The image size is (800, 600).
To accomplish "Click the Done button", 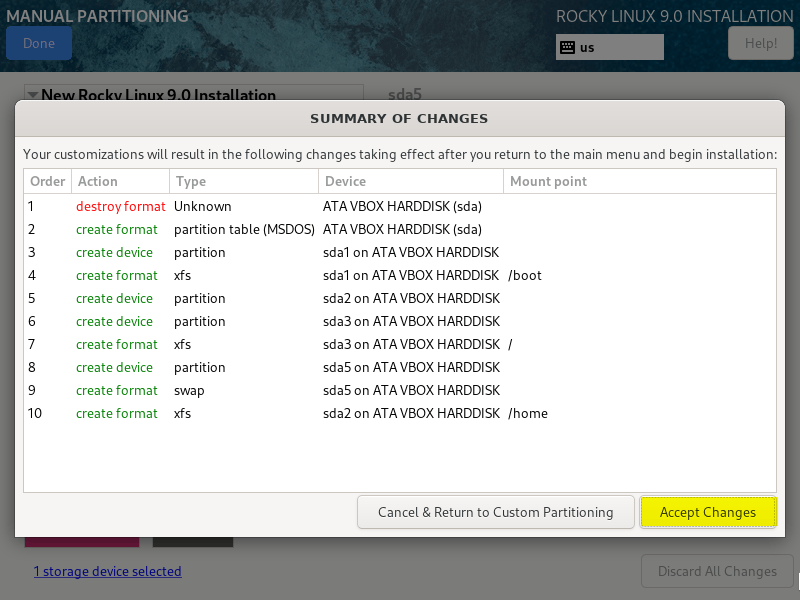I will pyautogui.click(x=39, y=43).
